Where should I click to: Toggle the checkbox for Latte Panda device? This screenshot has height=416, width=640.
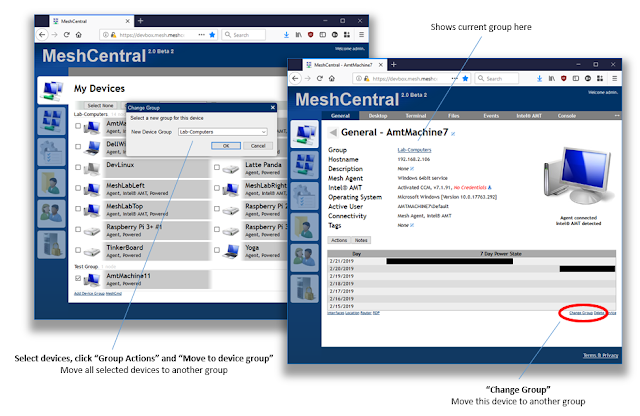217,167
